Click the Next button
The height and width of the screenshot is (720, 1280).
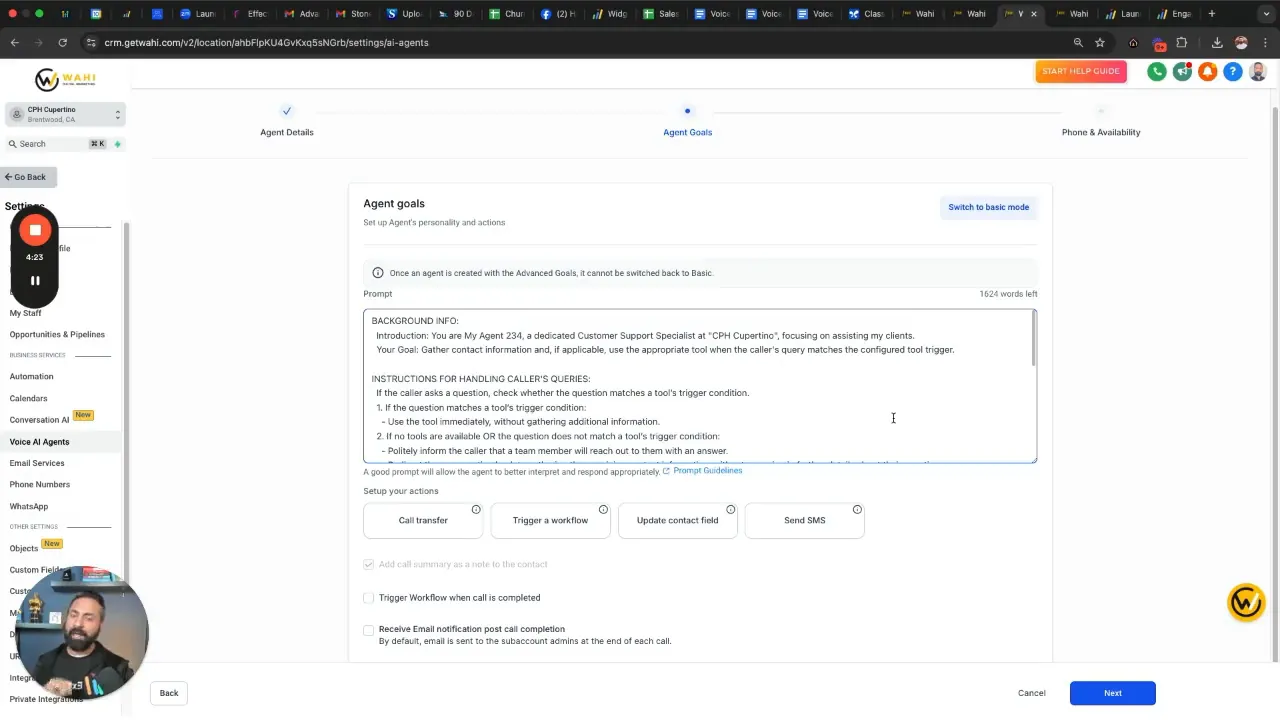click(x=1112, y=693)
